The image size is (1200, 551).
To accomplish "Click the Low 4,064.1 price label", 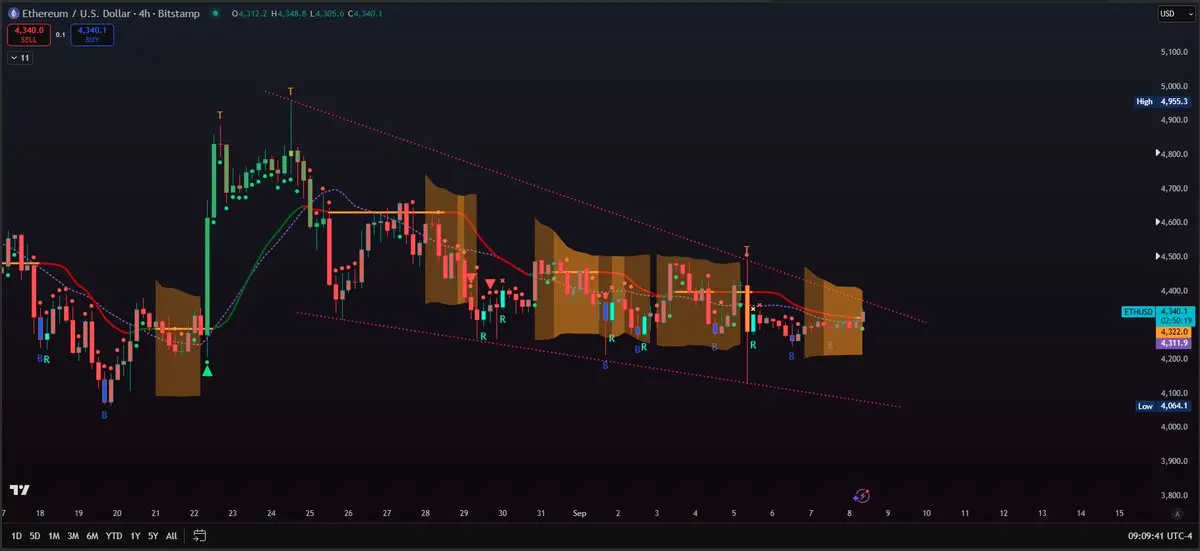I will (x=1161, y=406).
